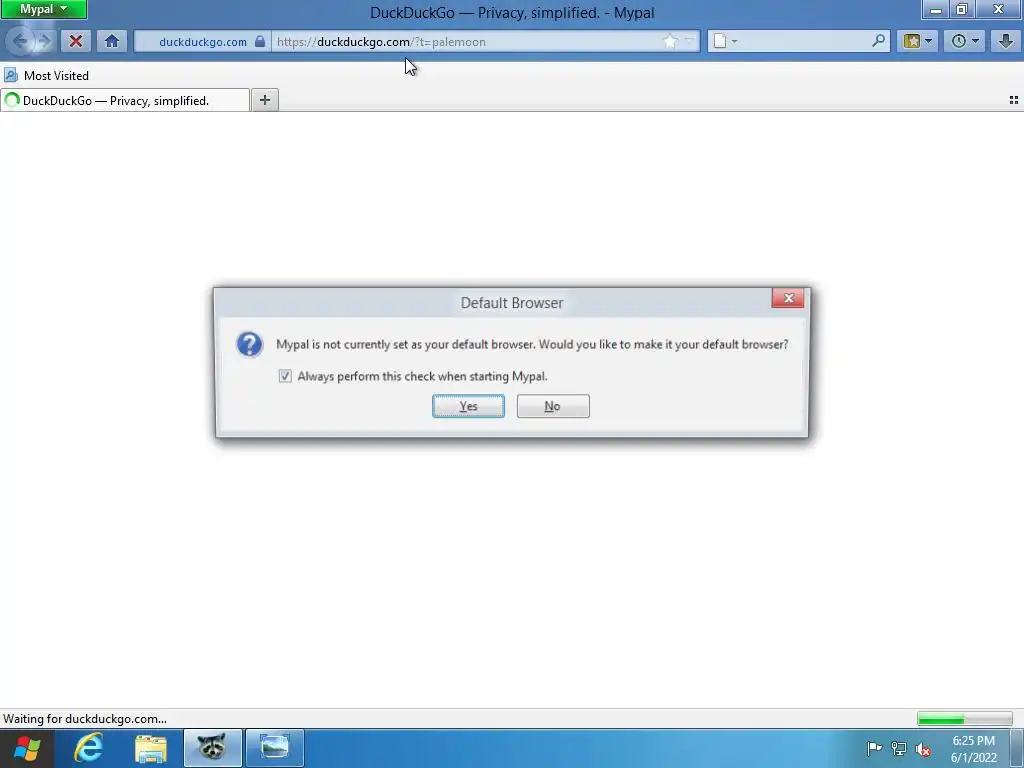Click the Mypal raccoon taskbar icon
1024x768 pixels.
(212, 748)
